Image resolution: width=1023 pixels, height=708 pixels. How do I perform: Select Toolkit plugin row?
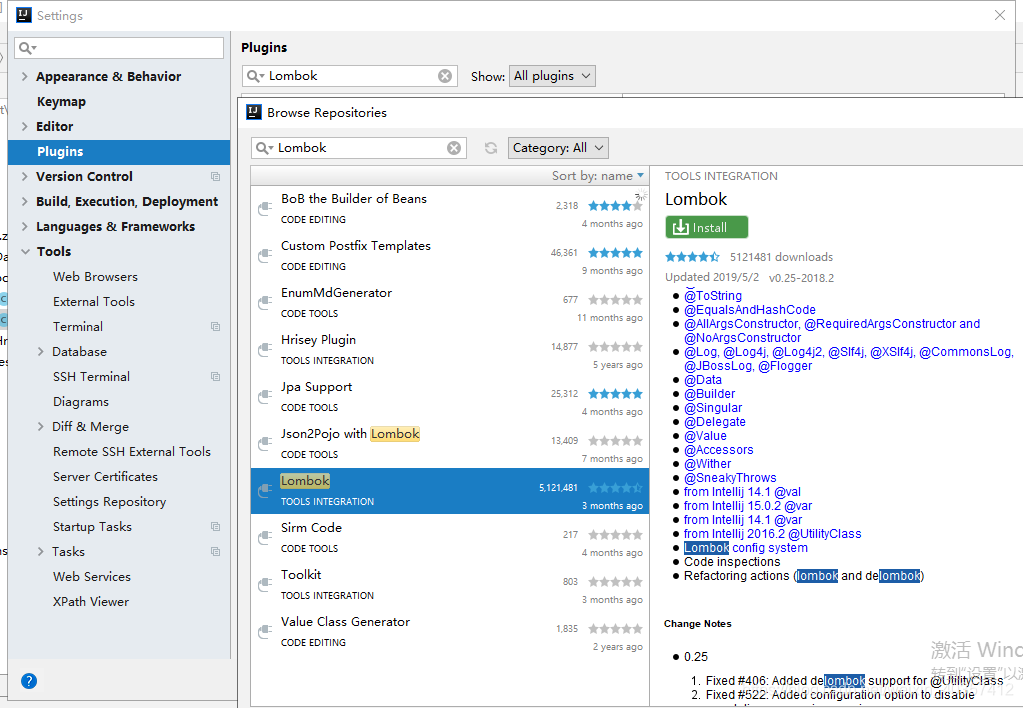click(x=450, y=585)
